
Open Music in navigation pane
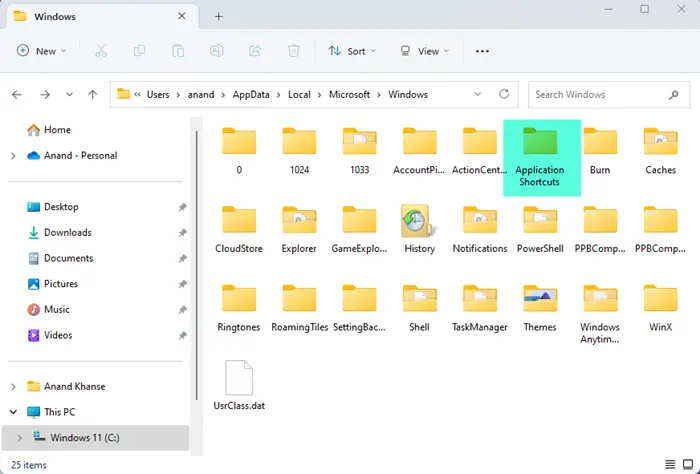point(48,310)
